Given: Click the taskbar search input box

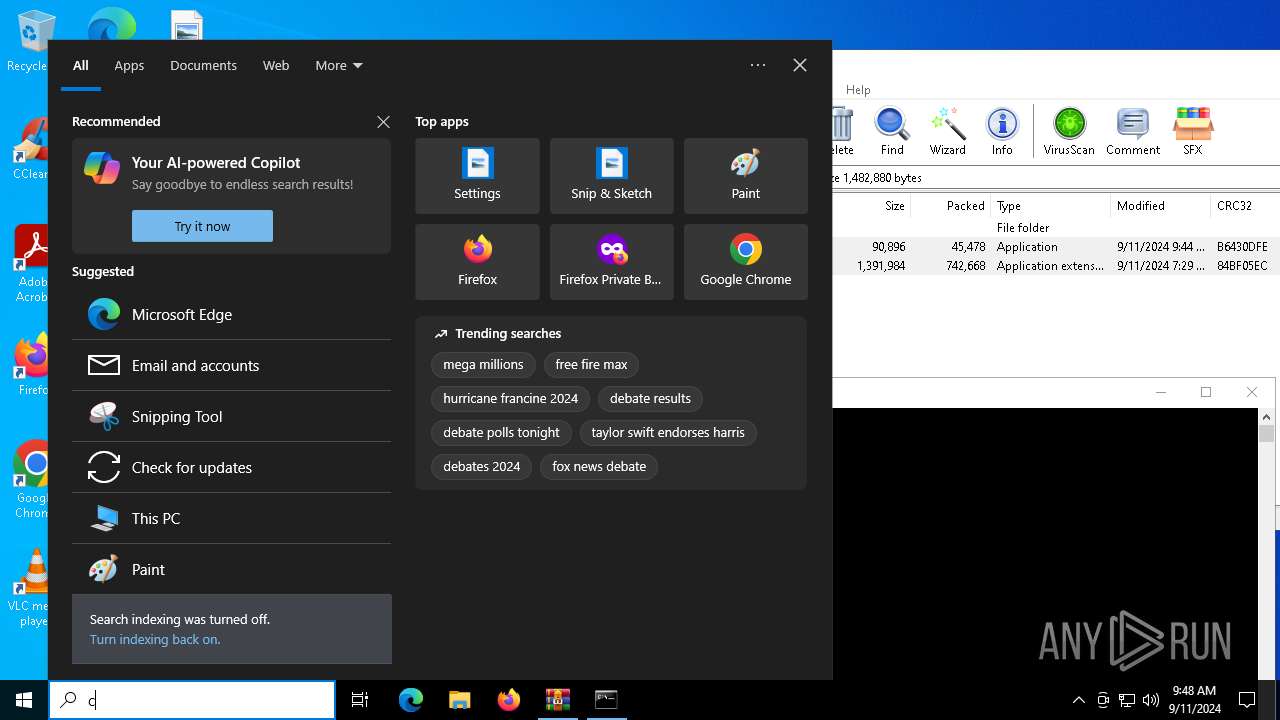Looking at the screenshot, I should coord(192,700).
